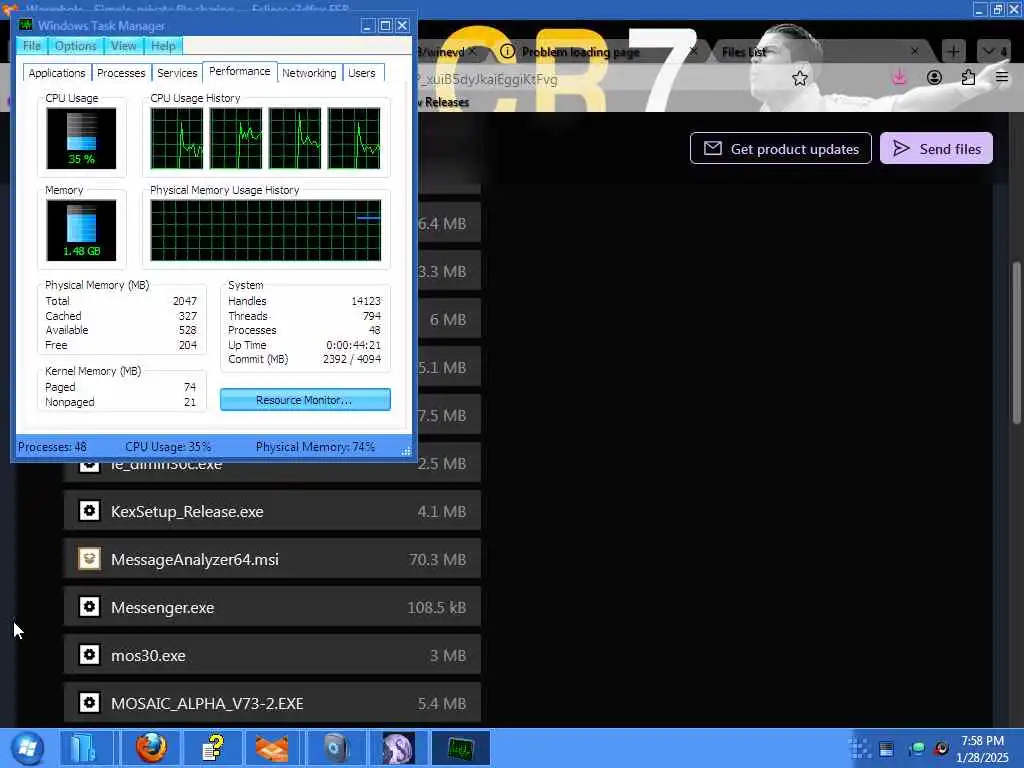Switch to the Networking tab
The image size is (1024, 768).
pyautogui.click(x=309, y=73)
